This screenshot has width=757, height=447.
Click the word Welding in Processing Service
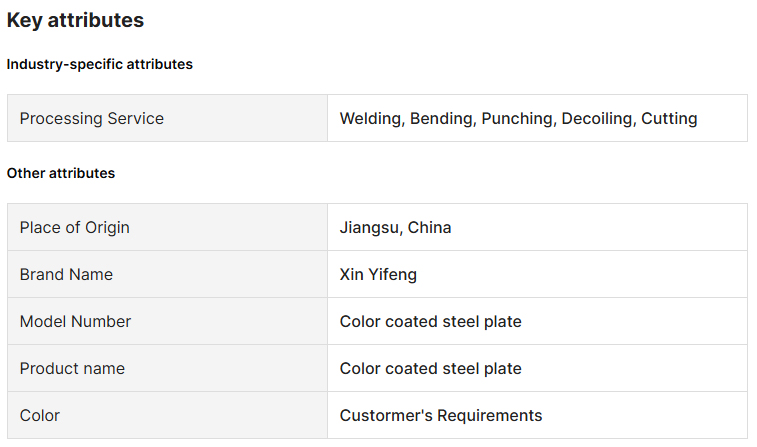372,118
